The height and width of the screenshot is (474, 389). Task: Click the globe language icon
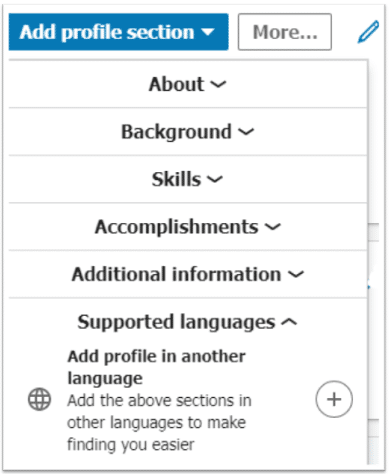(x=39, y=399)
